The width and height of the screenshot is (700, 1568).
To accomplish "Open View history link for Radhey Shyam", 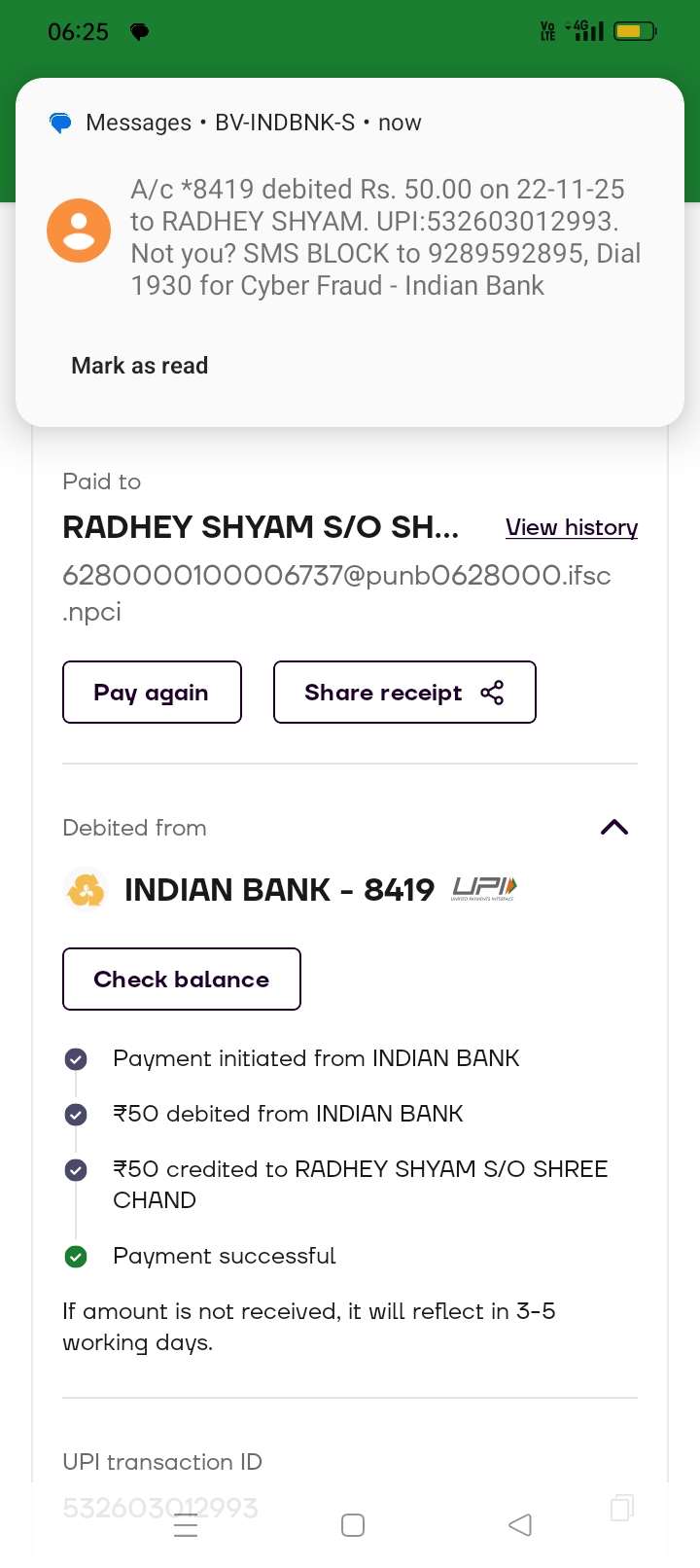I will pyautogui.click(x=572, y=527).
